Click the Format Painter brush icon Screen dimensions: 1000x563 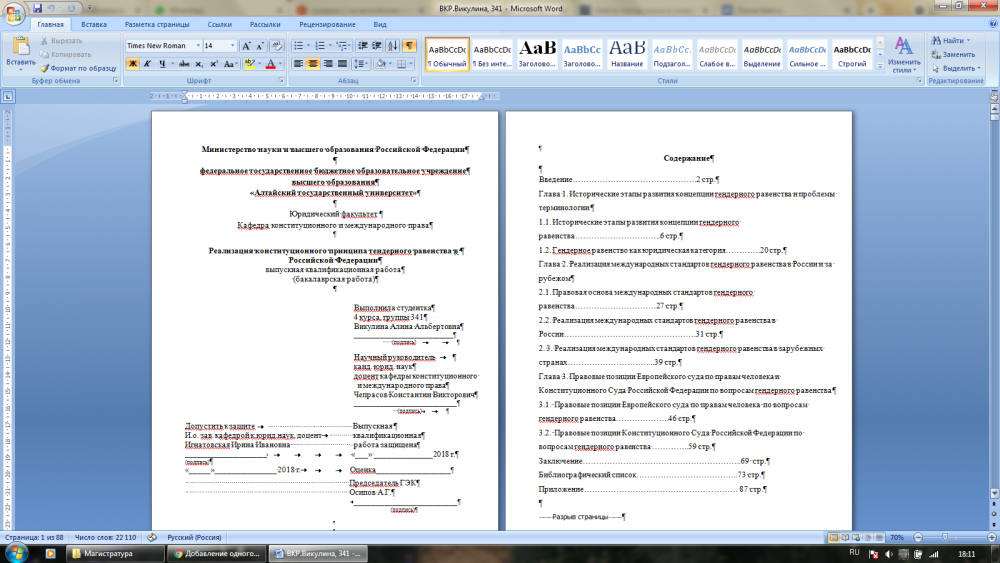45,68
